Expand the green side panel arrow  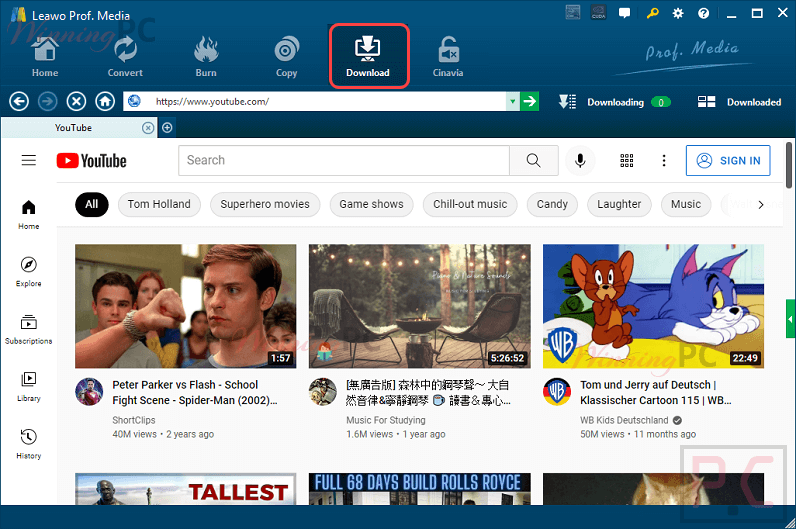(790, 319)
